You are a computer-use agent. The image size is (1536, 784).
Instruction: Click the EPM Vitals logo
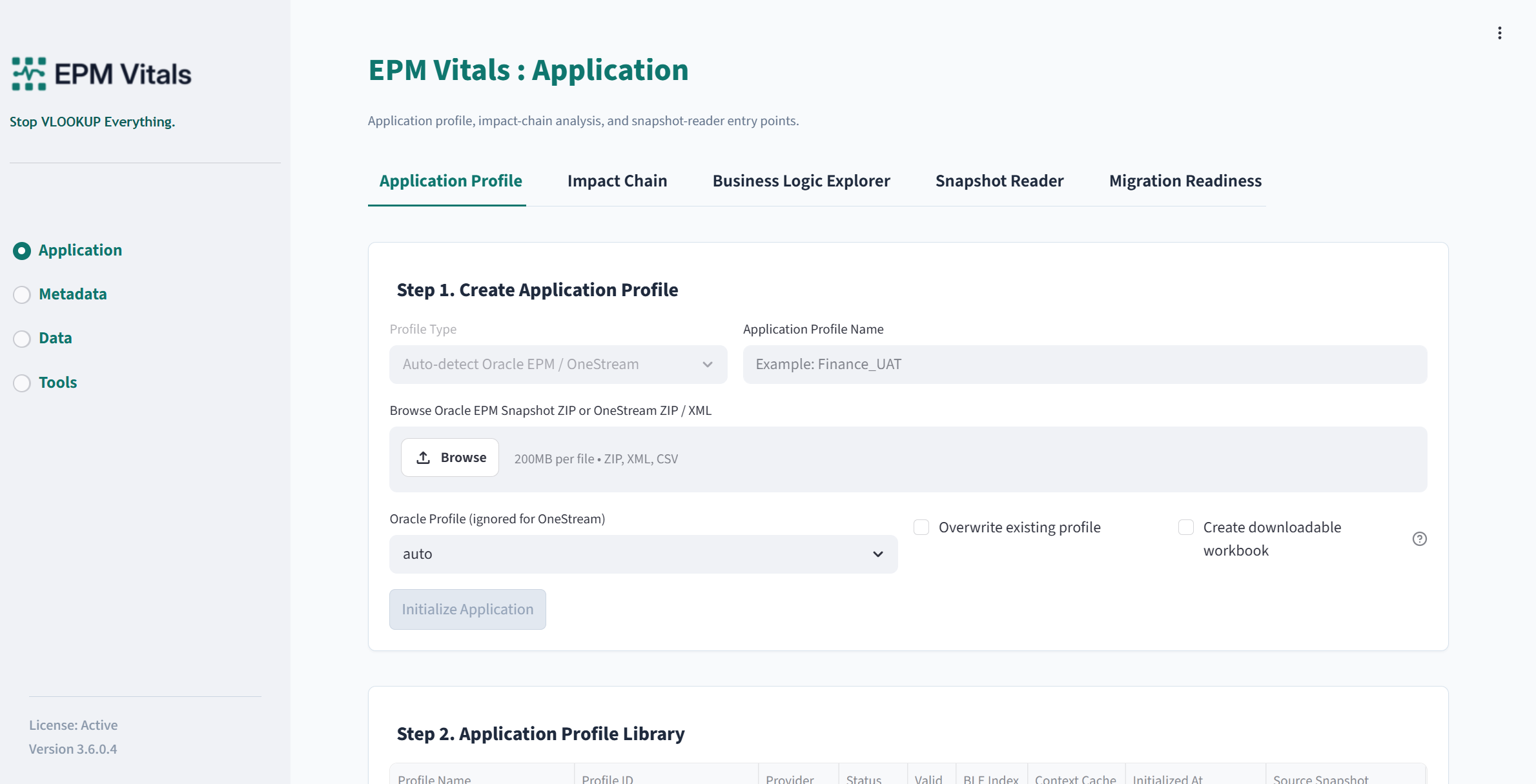(x=101, y=74)
